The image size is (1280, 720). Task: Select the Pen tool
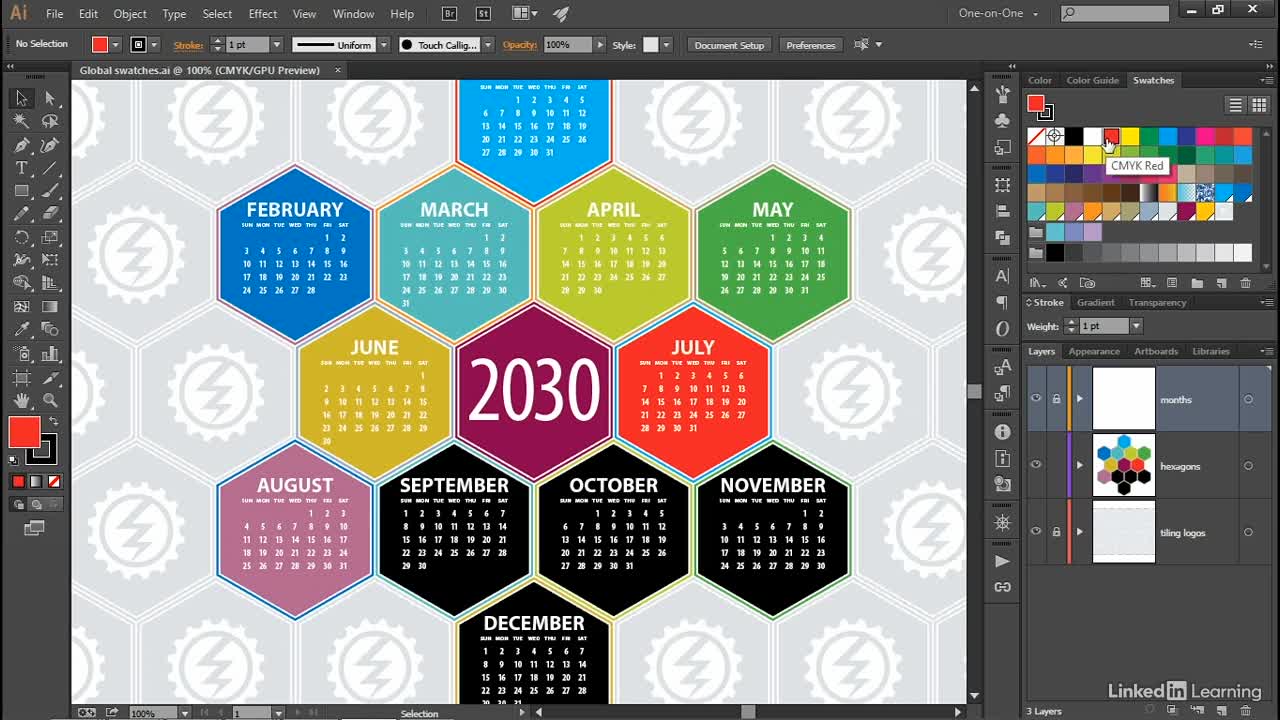tap(21, 145)
